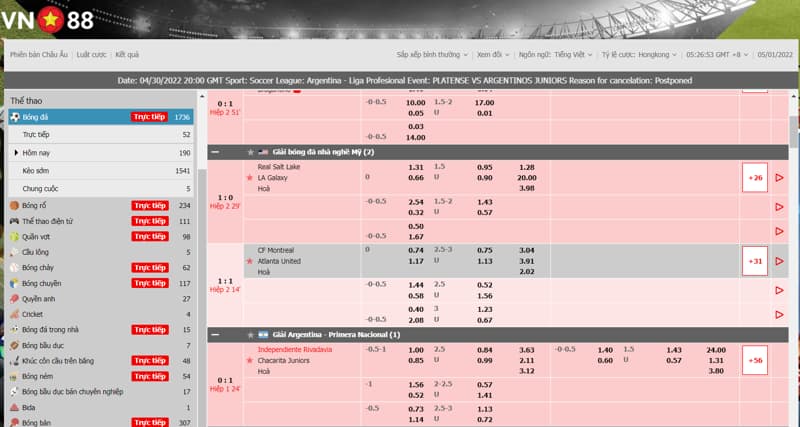Collapse the Giải bóng đá nhà nghề Mỹ section
Viewport: 800px width, 427px height.
(x=215, y=152)
